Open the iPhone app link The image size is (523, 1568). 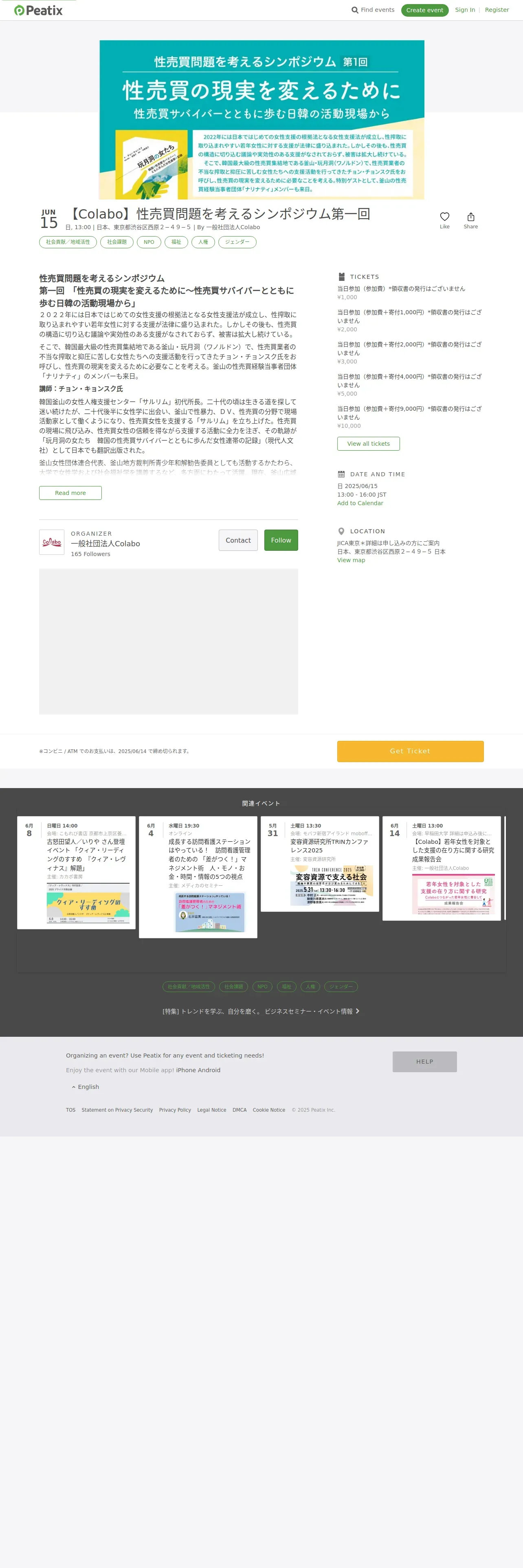(x=186, y=1070)
